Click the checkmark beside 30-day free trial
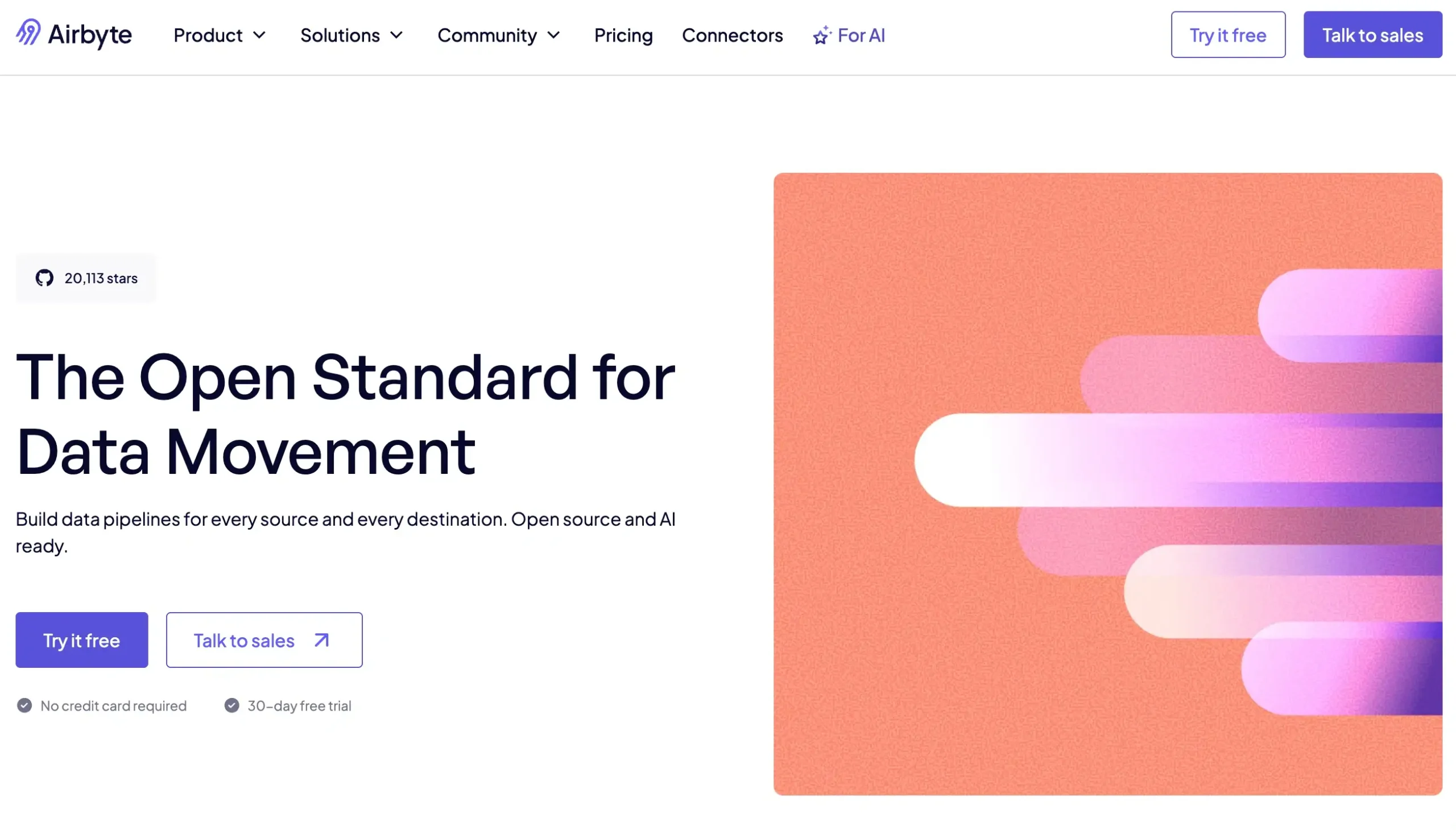This screenshot has height=834, width=1456. (231, 705)
